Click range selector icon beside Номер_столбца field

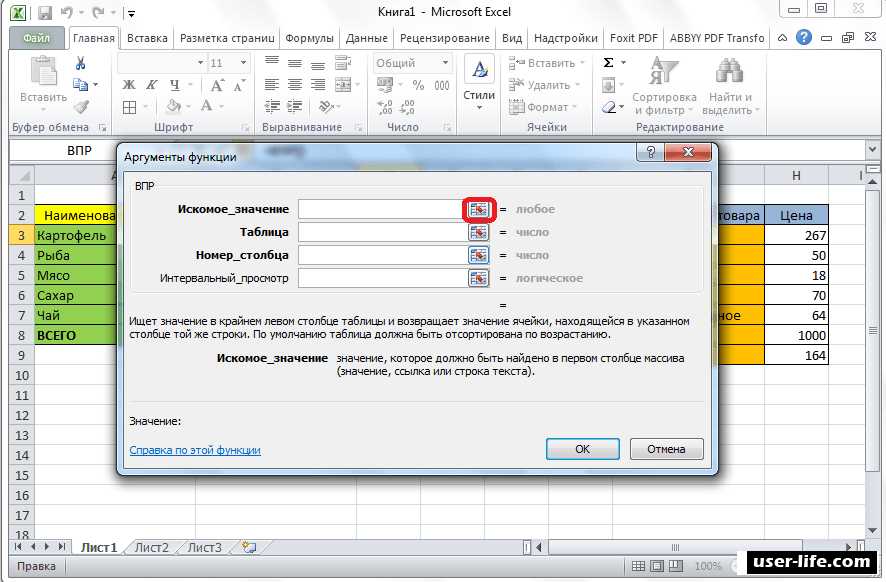479,255
